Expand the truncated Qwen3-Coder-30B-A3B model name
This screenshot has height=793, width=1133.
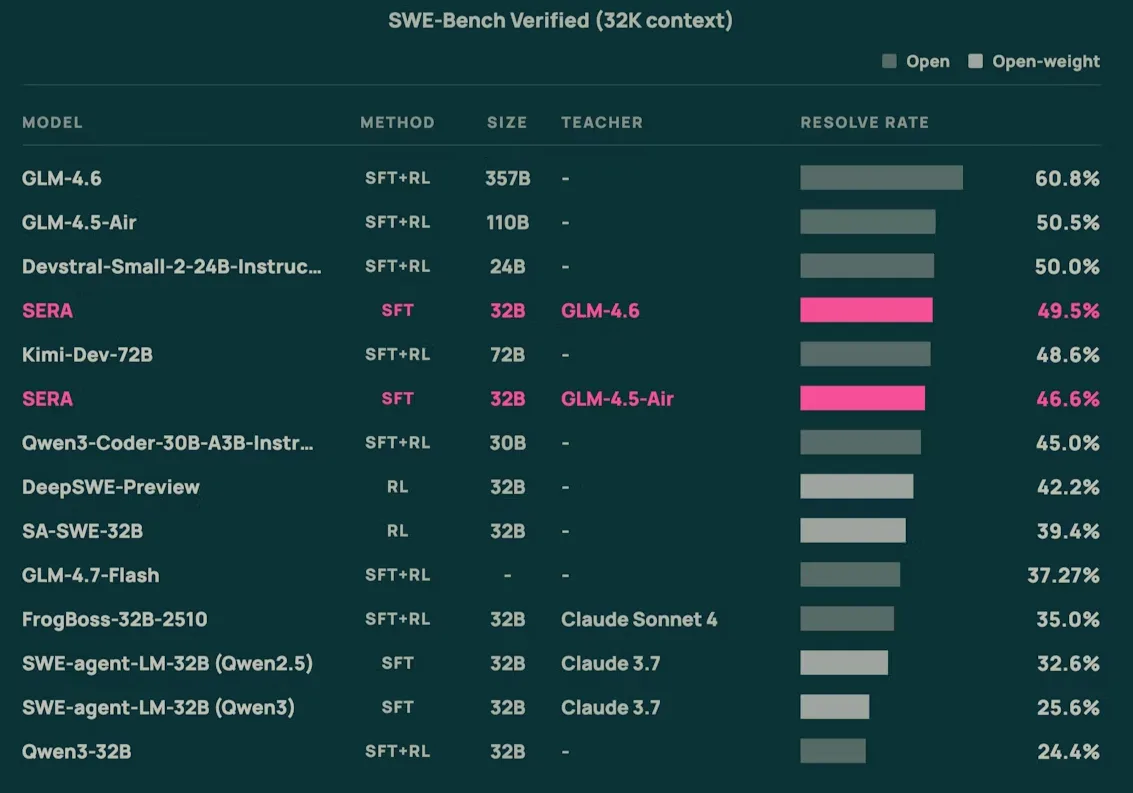click(x=168, y=443)
